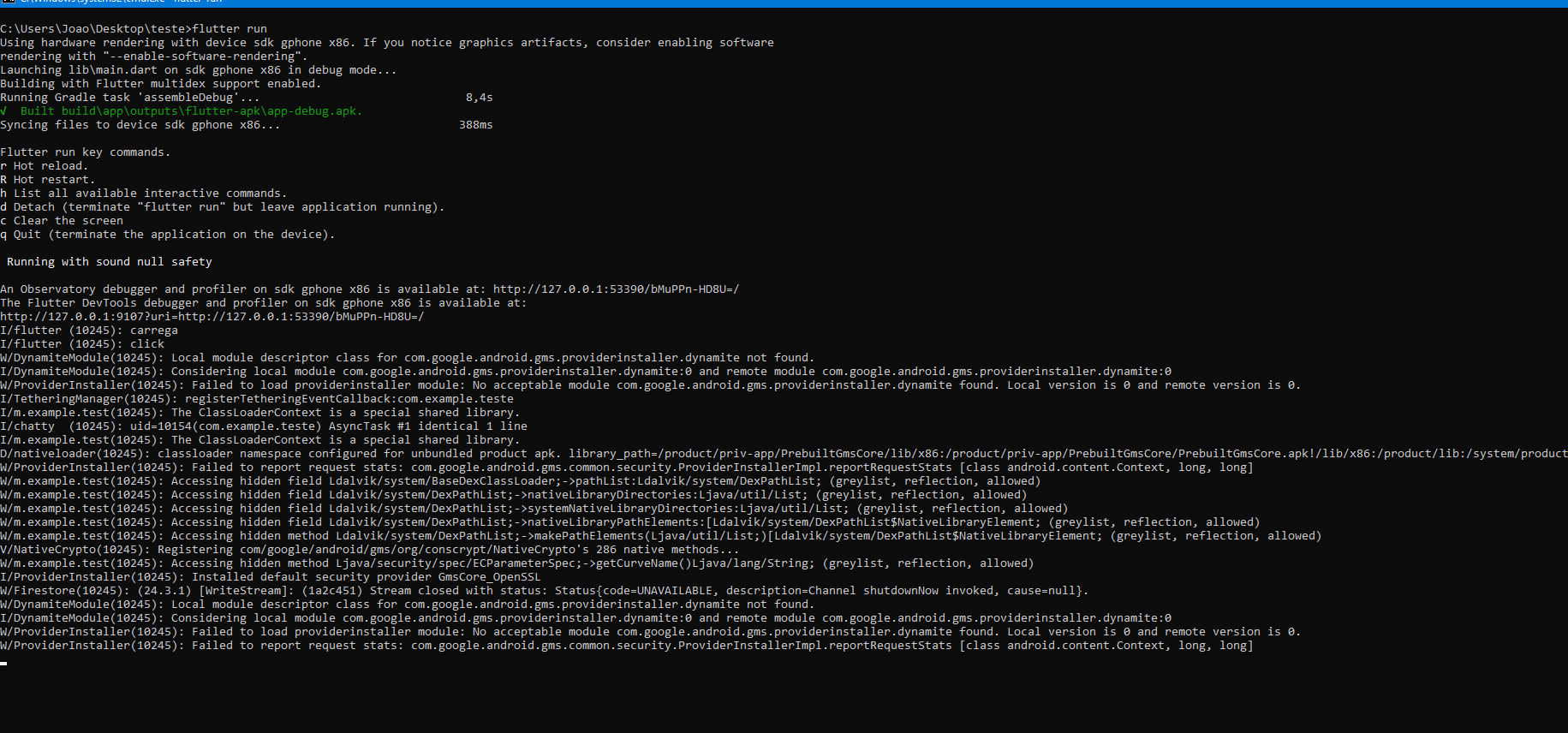Select the 'r Hot reload.' line
Image resolution: width=1568 pixels, height=733 pixels.
pos(45,165)
